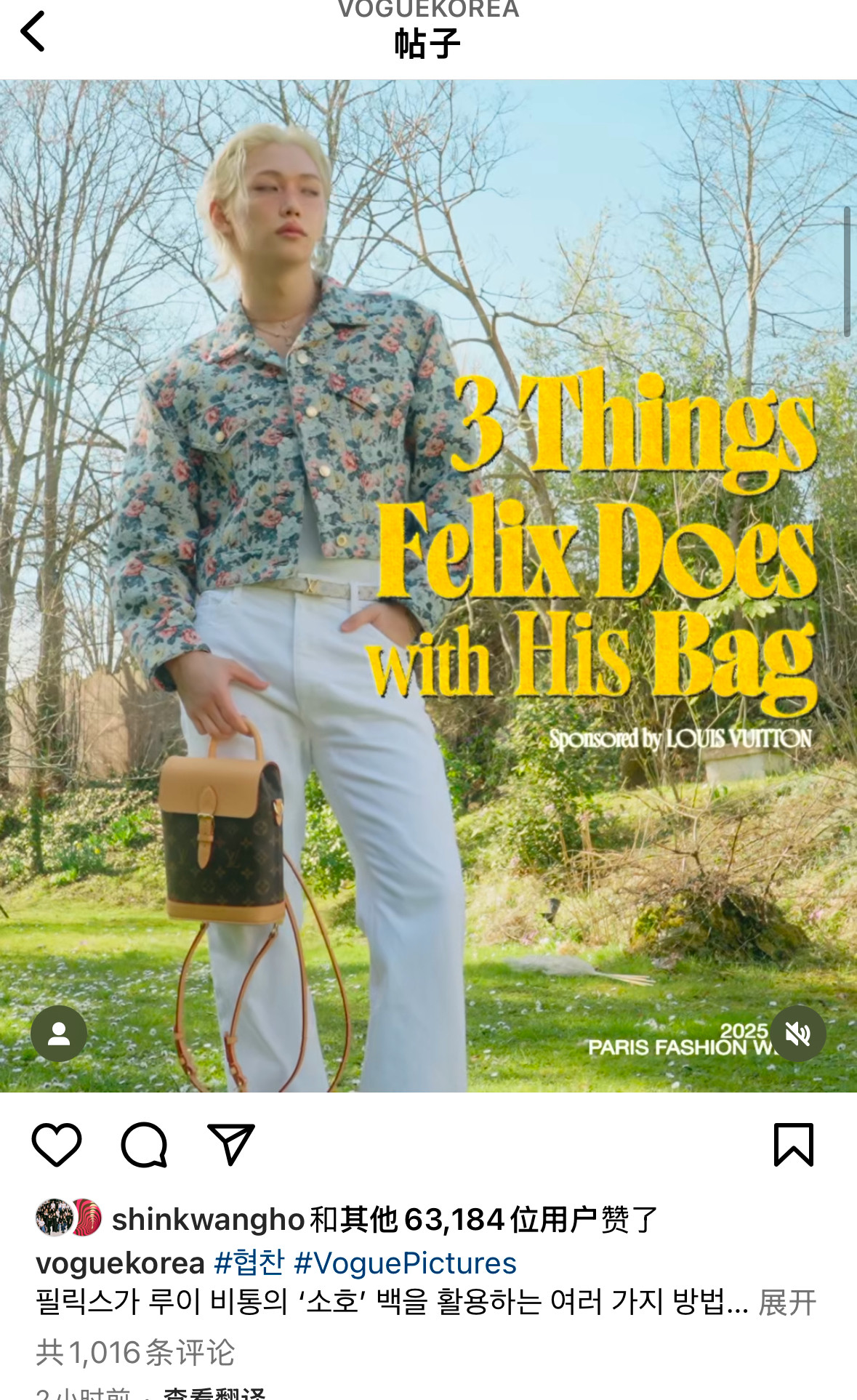
Task: Open list of 63,184 users who liked
Action: 483,1219
